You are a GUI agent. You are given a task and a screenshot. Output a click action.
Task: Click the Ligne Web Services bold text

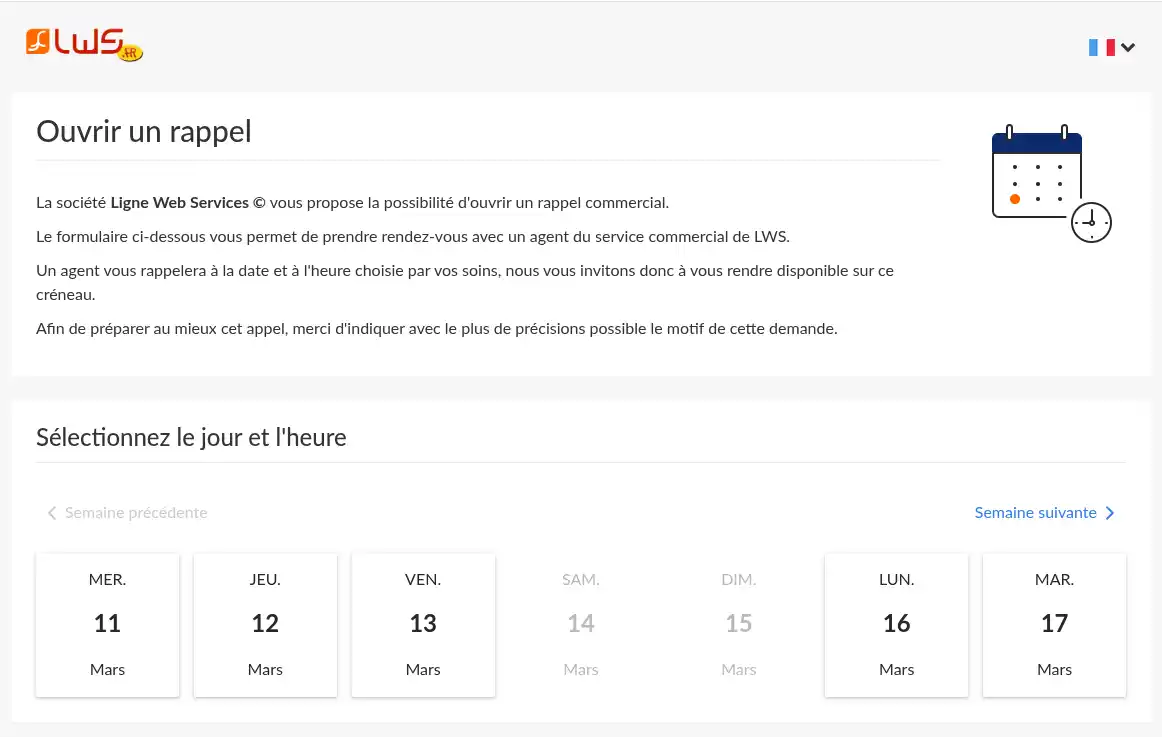(x=179, y=202)
